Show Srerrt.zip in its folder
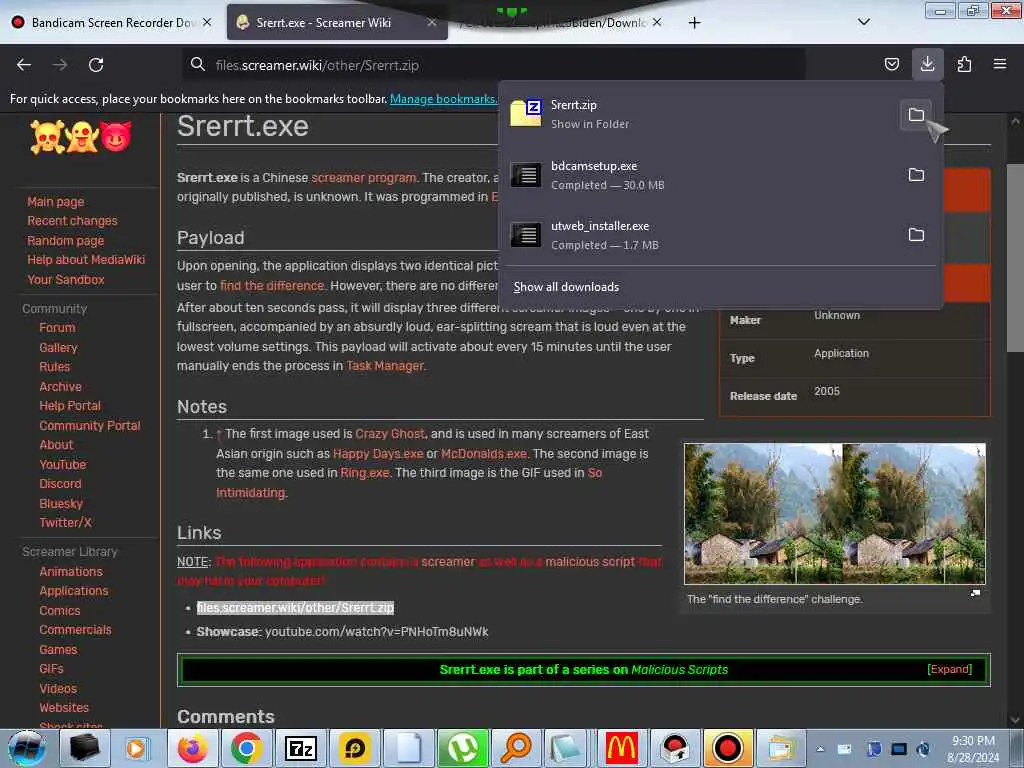 click(x=916, y=115)
